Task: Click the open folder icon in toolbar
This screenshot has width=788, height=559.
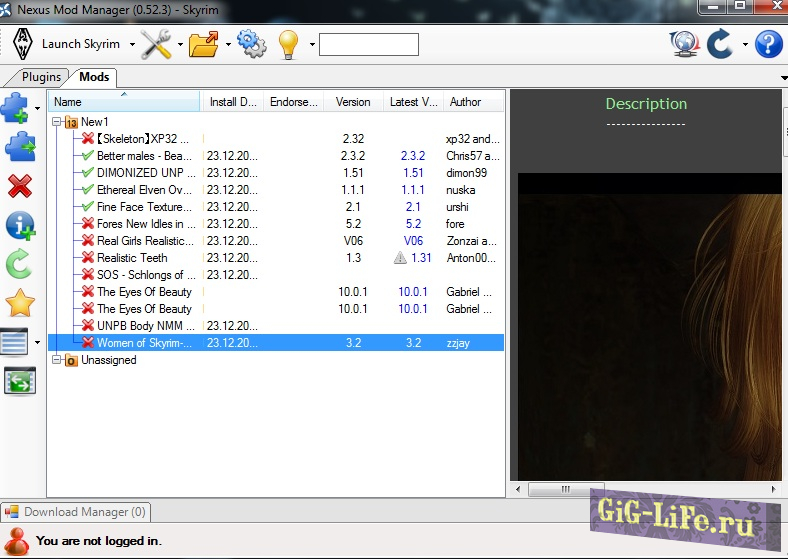Action: point(203,44)
